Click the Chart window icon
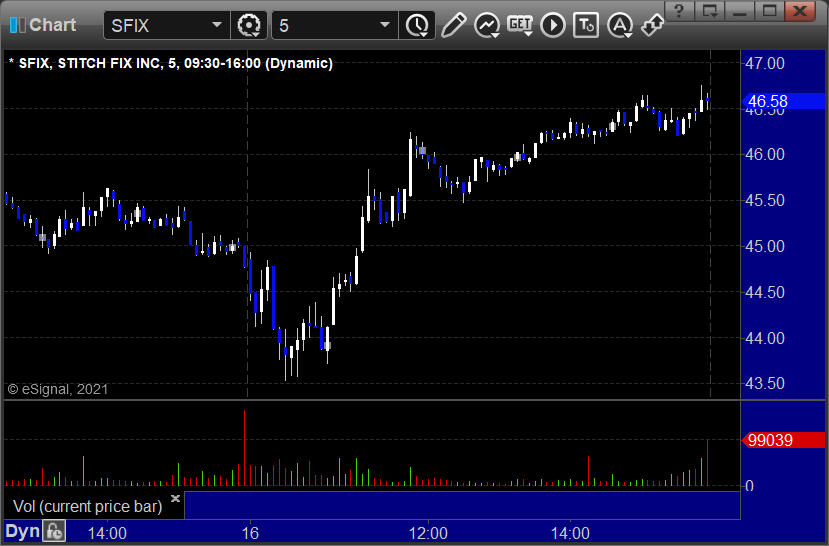Image resolution: width=829 pixels, height=546 pixels. [x=17, y=25]
